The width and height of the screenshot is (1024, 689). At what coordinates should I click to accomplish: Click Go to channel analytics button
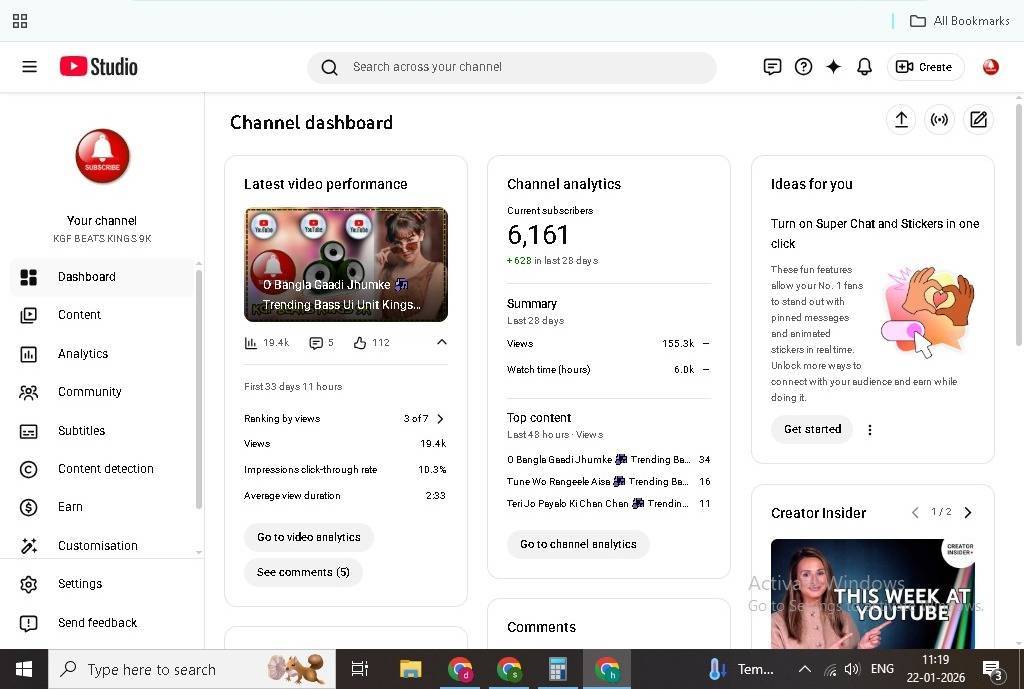click(578, 544)
